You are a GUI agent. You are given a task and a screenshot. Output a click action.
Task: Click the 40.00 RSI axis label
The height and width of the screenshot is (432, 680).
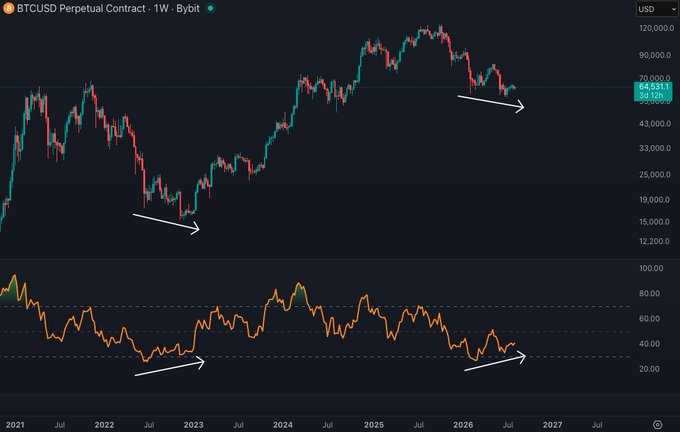click(649, 344)
